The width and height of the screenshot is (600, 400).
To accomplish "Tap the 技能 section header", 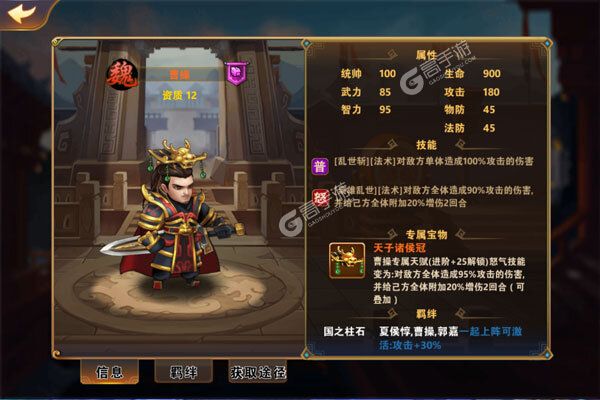I will pos(426,145).
